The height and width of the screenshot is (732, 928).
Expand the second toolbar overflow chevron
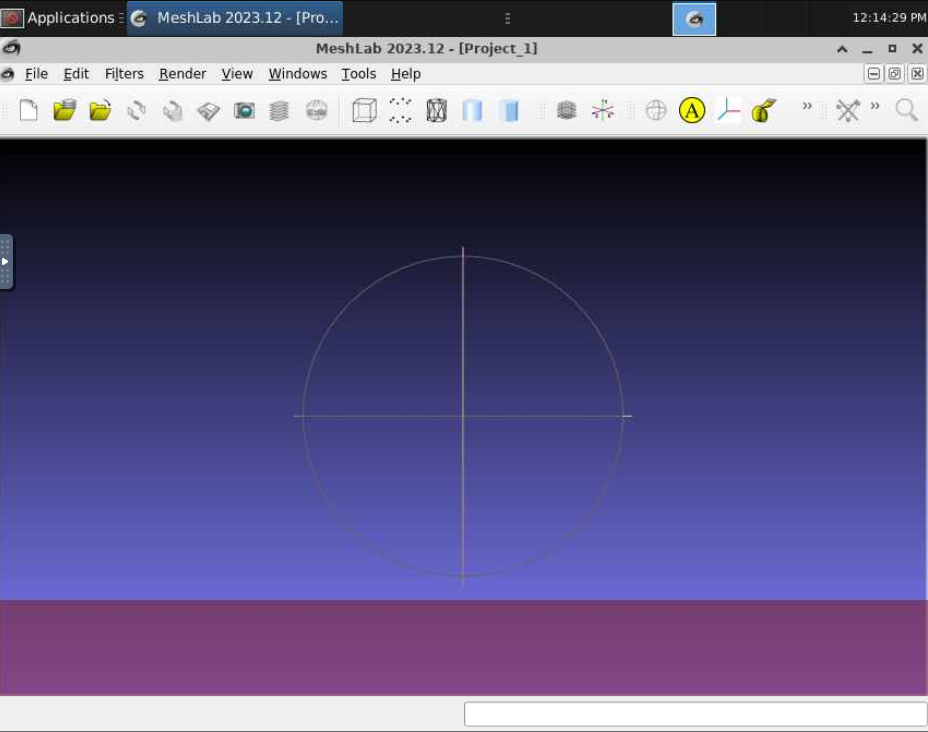(875, 107)
